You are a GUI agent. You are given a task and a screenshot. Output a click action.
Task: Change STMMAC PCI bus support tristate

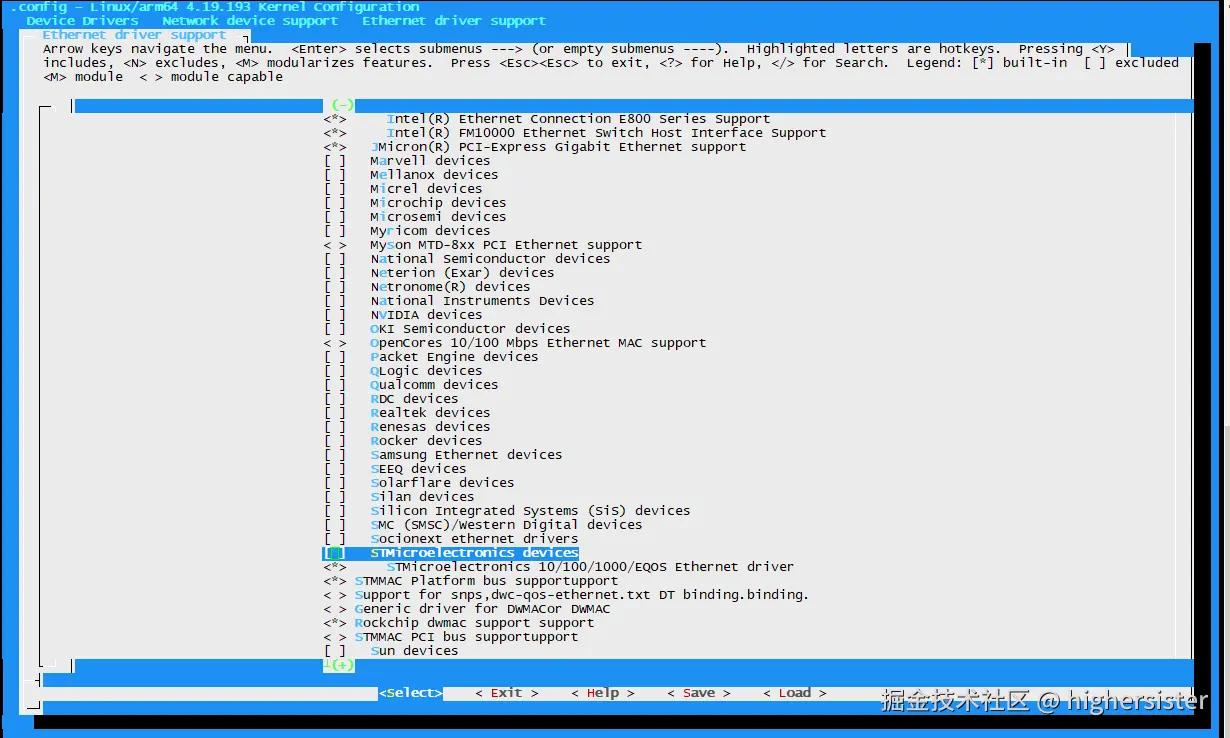tap(335, 636)
